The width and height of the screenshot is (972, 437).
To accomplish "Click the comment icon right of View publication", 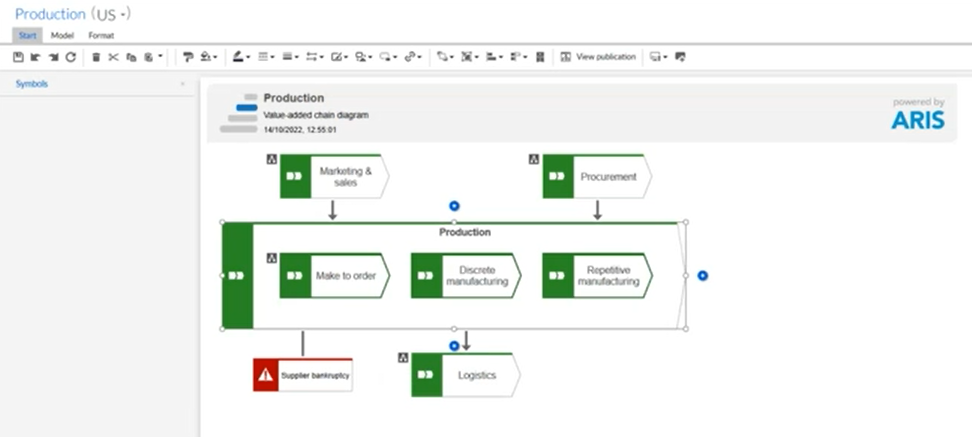I will coord(681,57).
